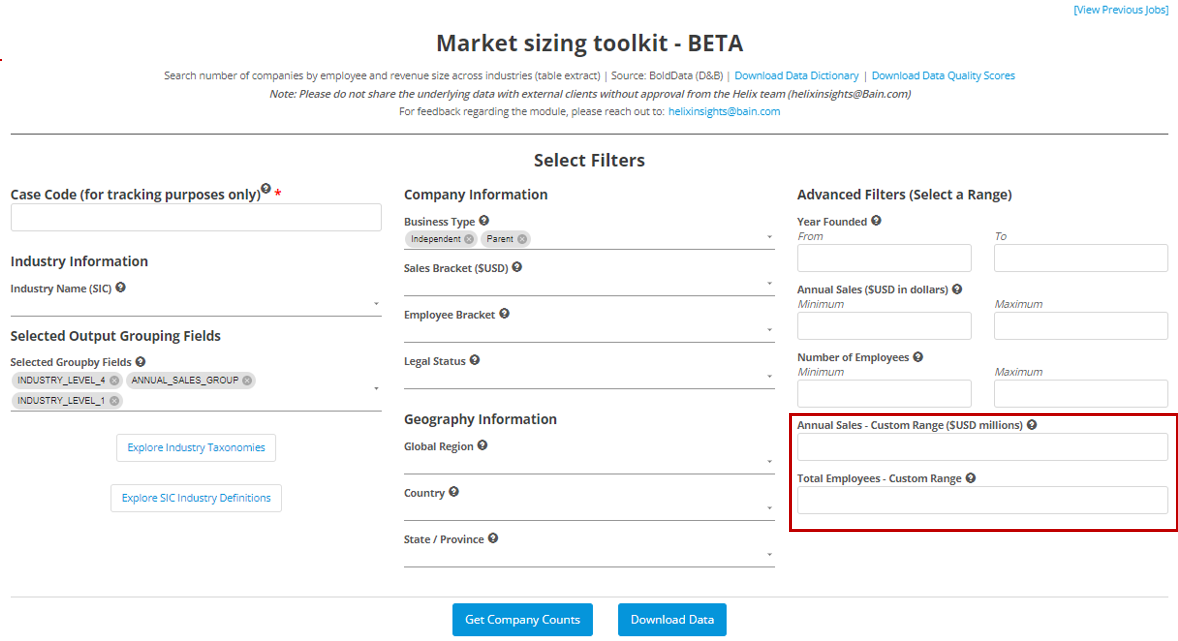Click Explore Industry Taxonomies button
The height and width of the screenshot is (641, 1178).
196,448
